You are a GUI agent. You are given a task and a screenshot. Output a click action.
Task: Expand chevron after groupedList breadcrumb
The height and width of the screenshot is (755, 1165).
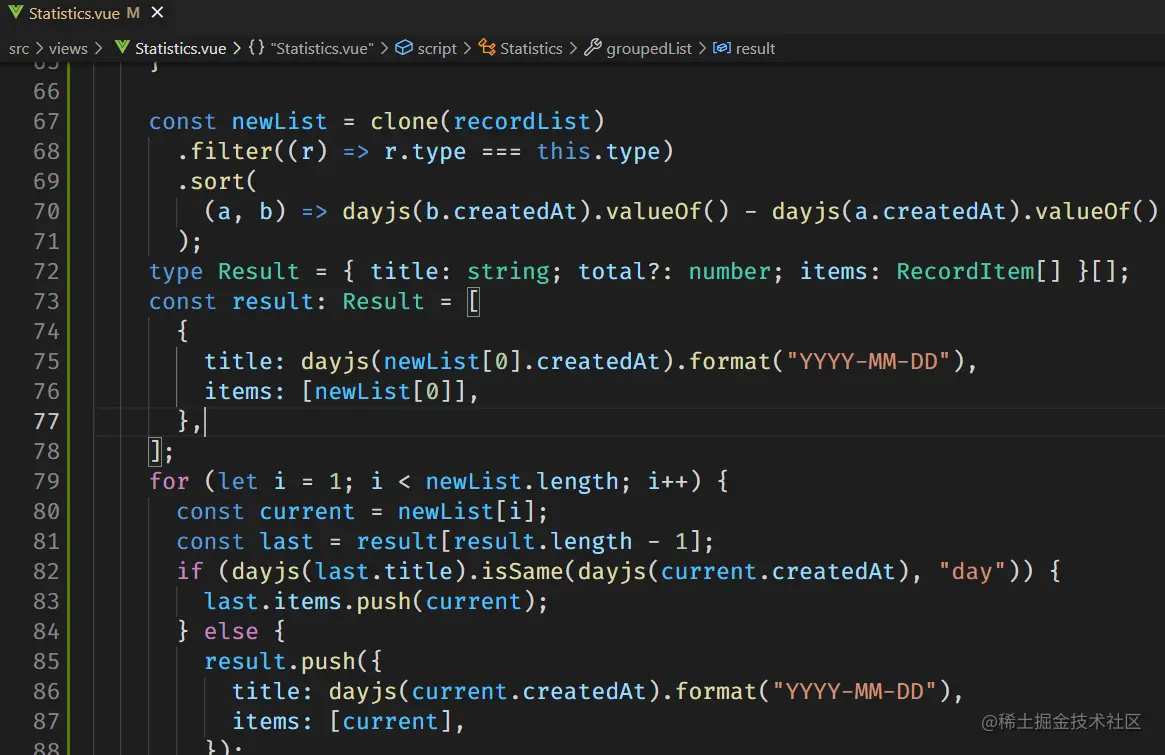(702, 48)
